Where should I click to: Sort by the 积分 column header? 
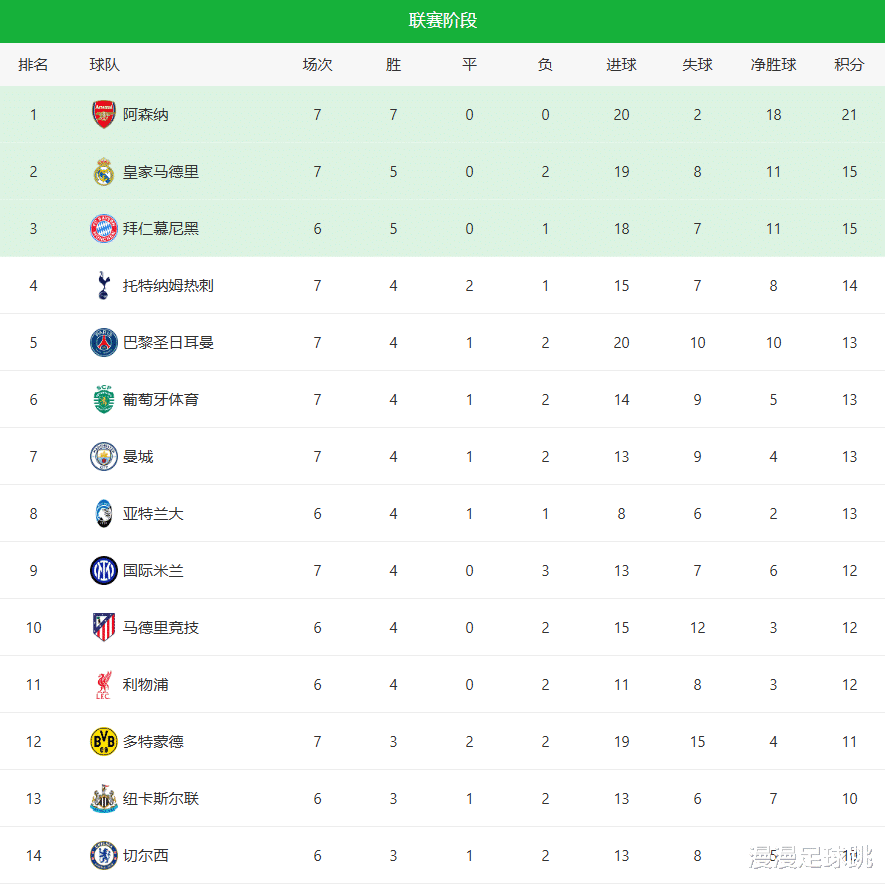click(x=849, y=65)
